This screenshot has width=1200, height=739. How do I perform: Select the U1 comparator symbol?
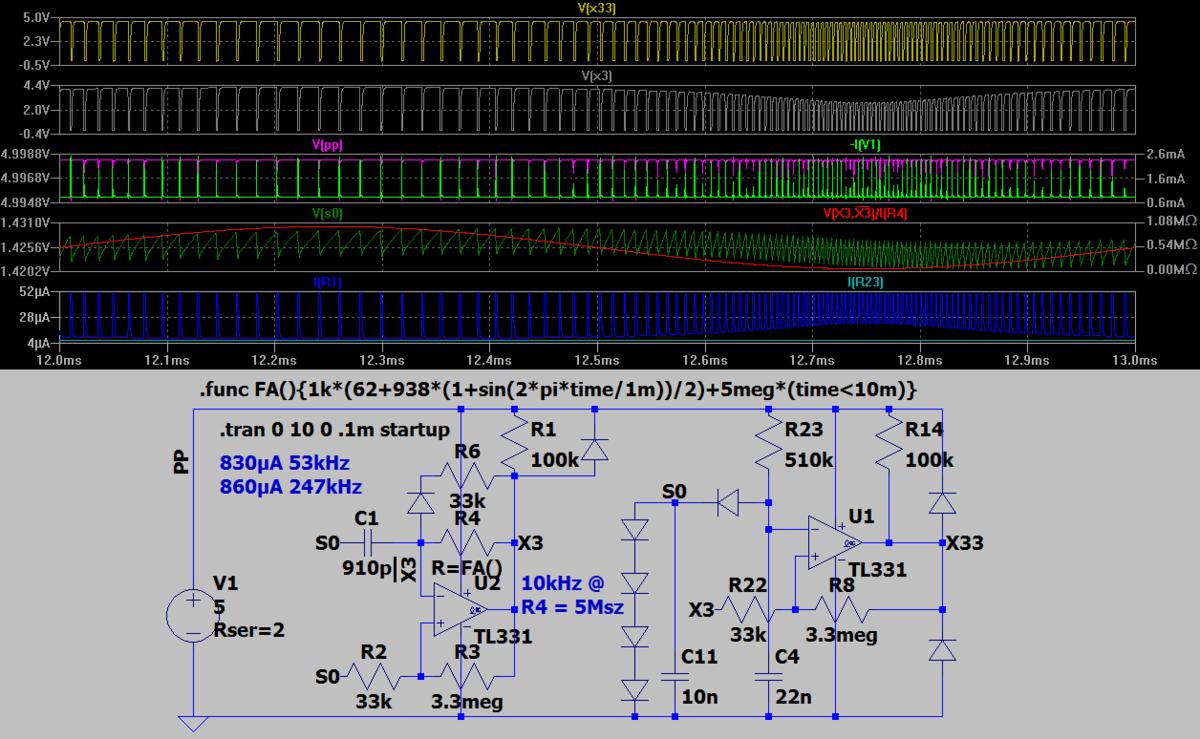[x=835, y=543]
